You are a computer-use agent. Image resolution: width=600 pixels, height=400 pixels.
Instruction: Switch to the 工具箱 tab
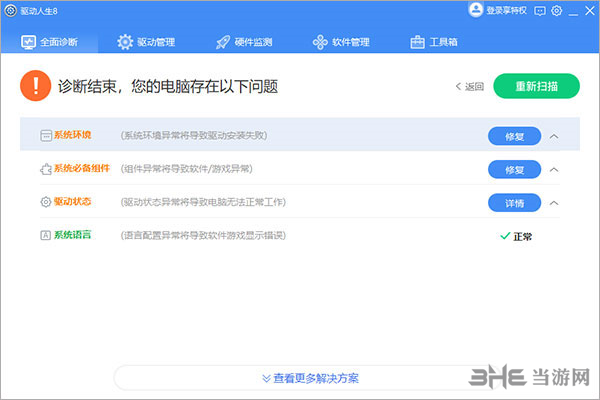pyautogui.click(x=434, y=42)
